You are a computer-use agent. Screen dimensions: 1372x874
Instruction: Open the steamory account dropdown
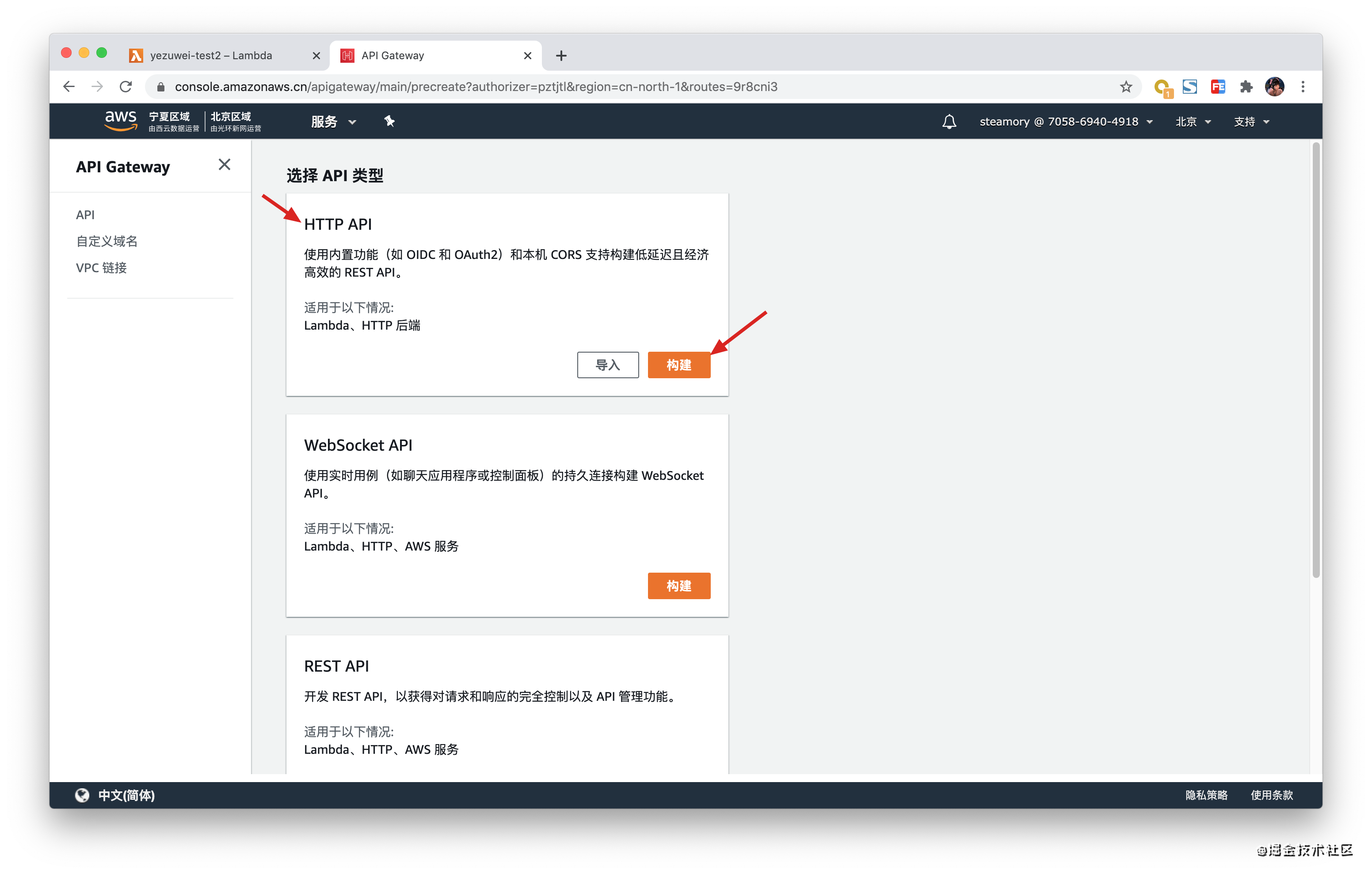click(x=1065, y=122)
